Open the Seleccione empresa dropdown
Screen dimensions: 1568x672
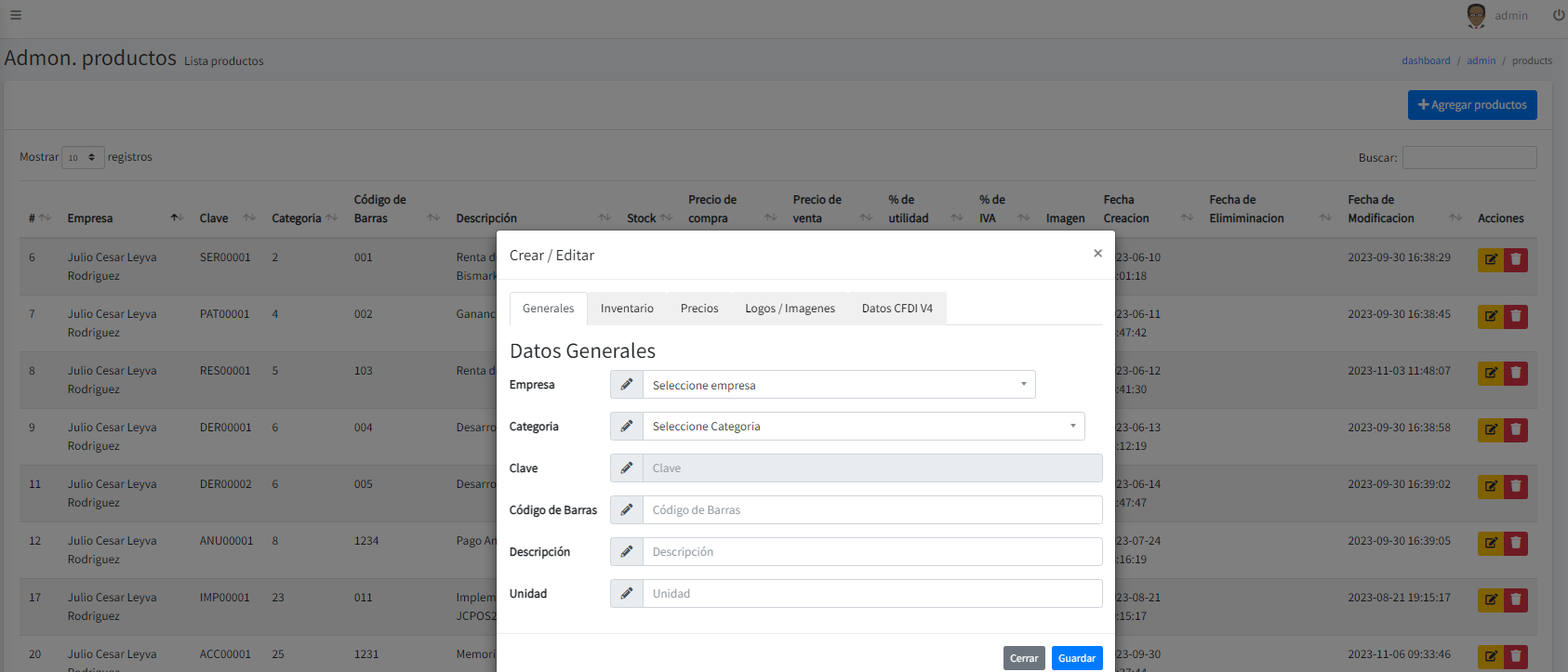(838, 385)
